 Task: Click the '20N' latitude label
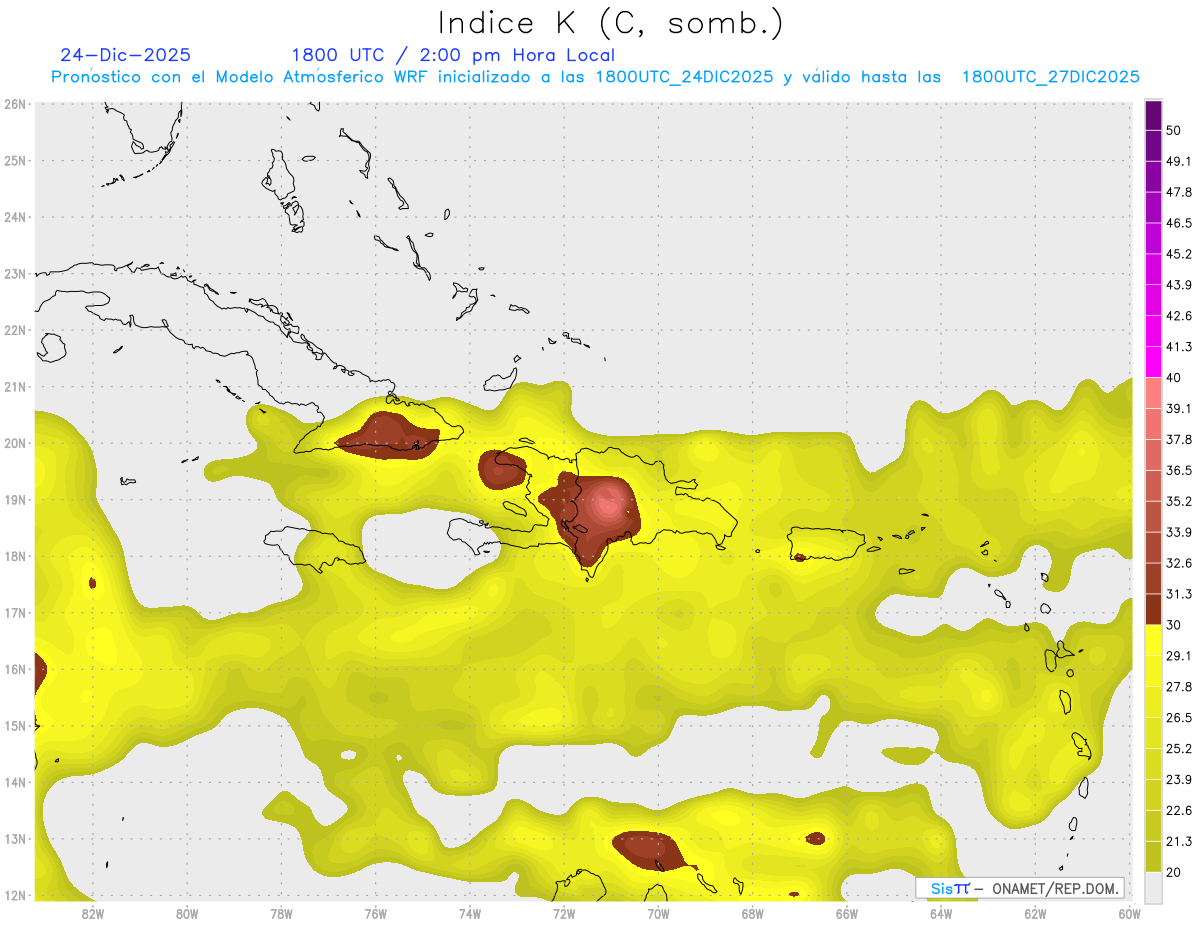coord(15,443)
